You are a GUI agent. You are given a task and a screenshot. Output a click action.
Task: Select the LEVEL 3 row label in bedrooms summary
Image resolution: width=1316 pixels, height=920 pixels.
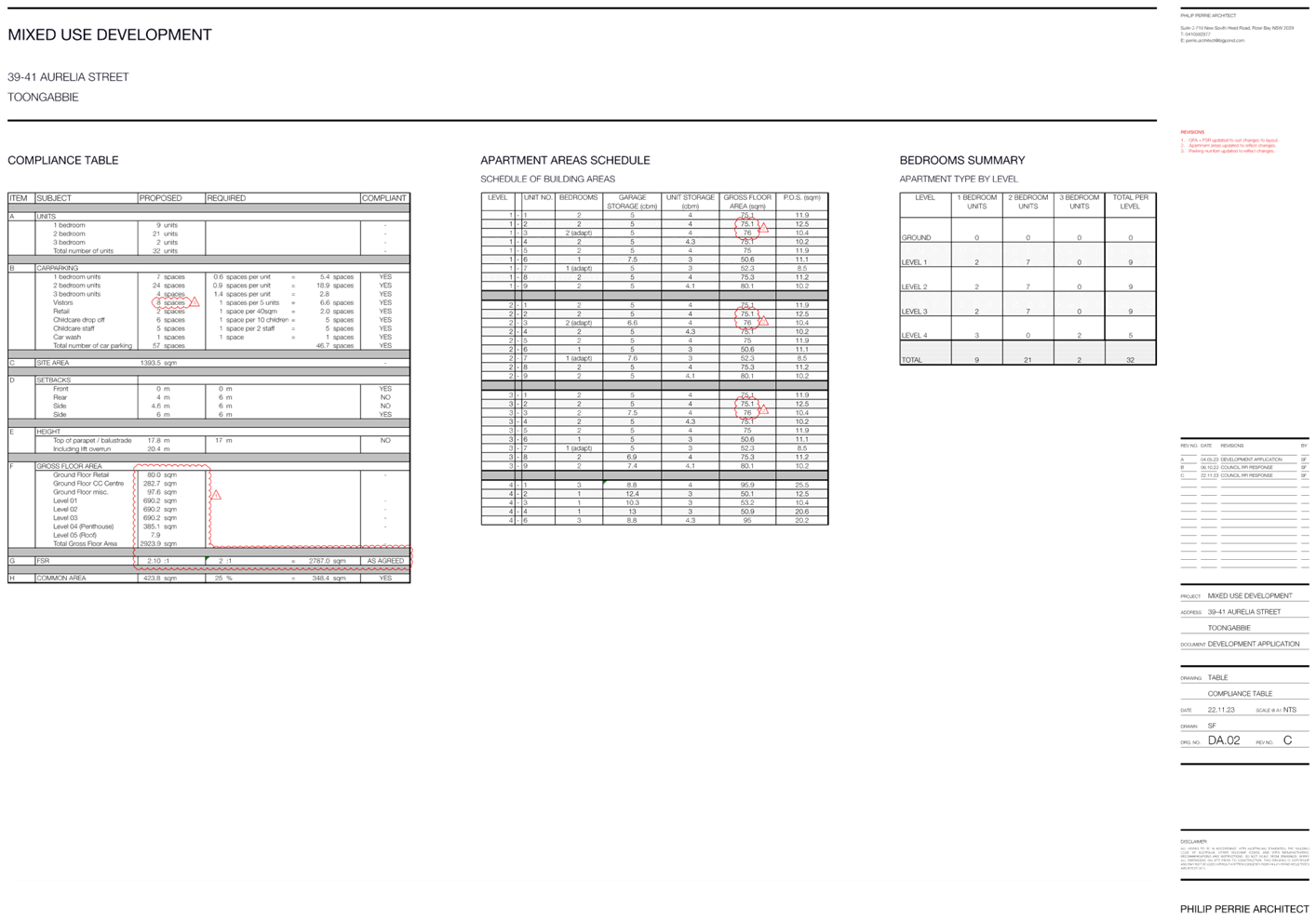914,312
